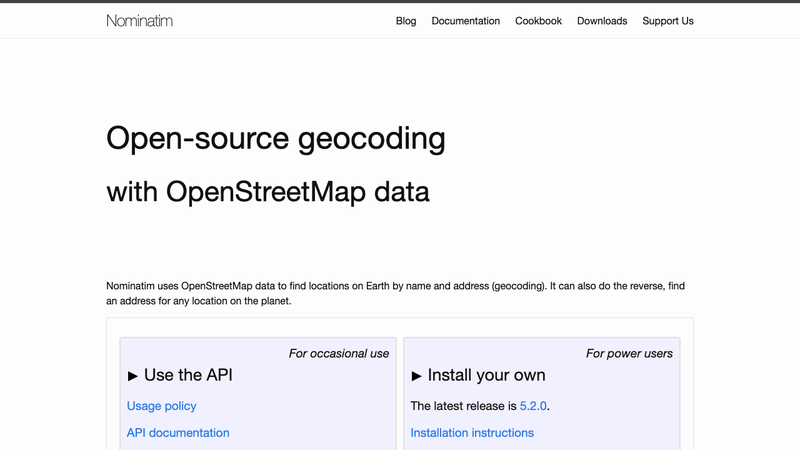Go to Documentation in the top nav
This screenshot has width=800, height=450.
pos(466,21)
